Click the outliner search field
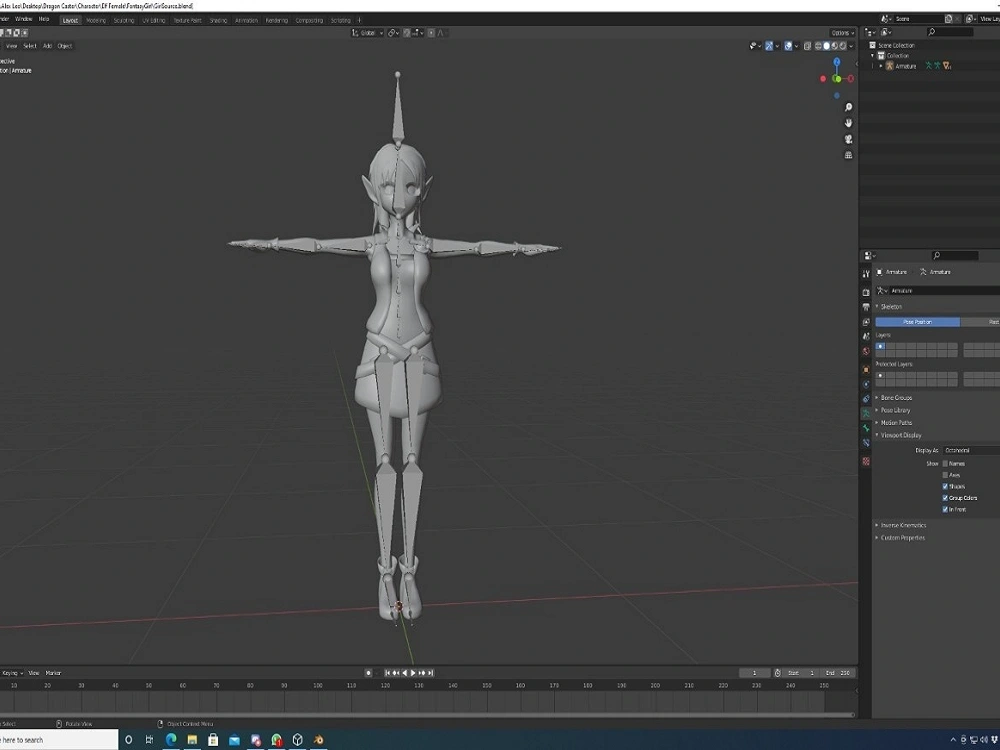 pyautogui.click(x=950, y=32)
